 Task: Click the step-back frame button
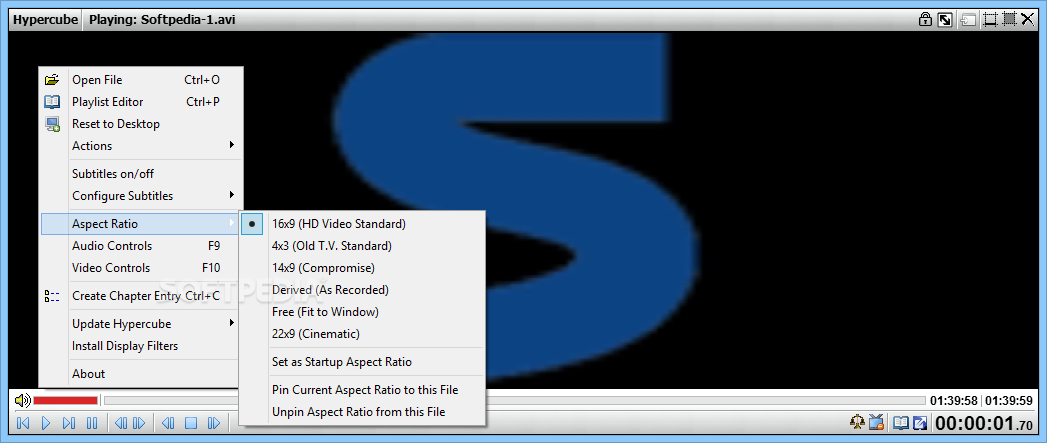(x=168, y=423)
